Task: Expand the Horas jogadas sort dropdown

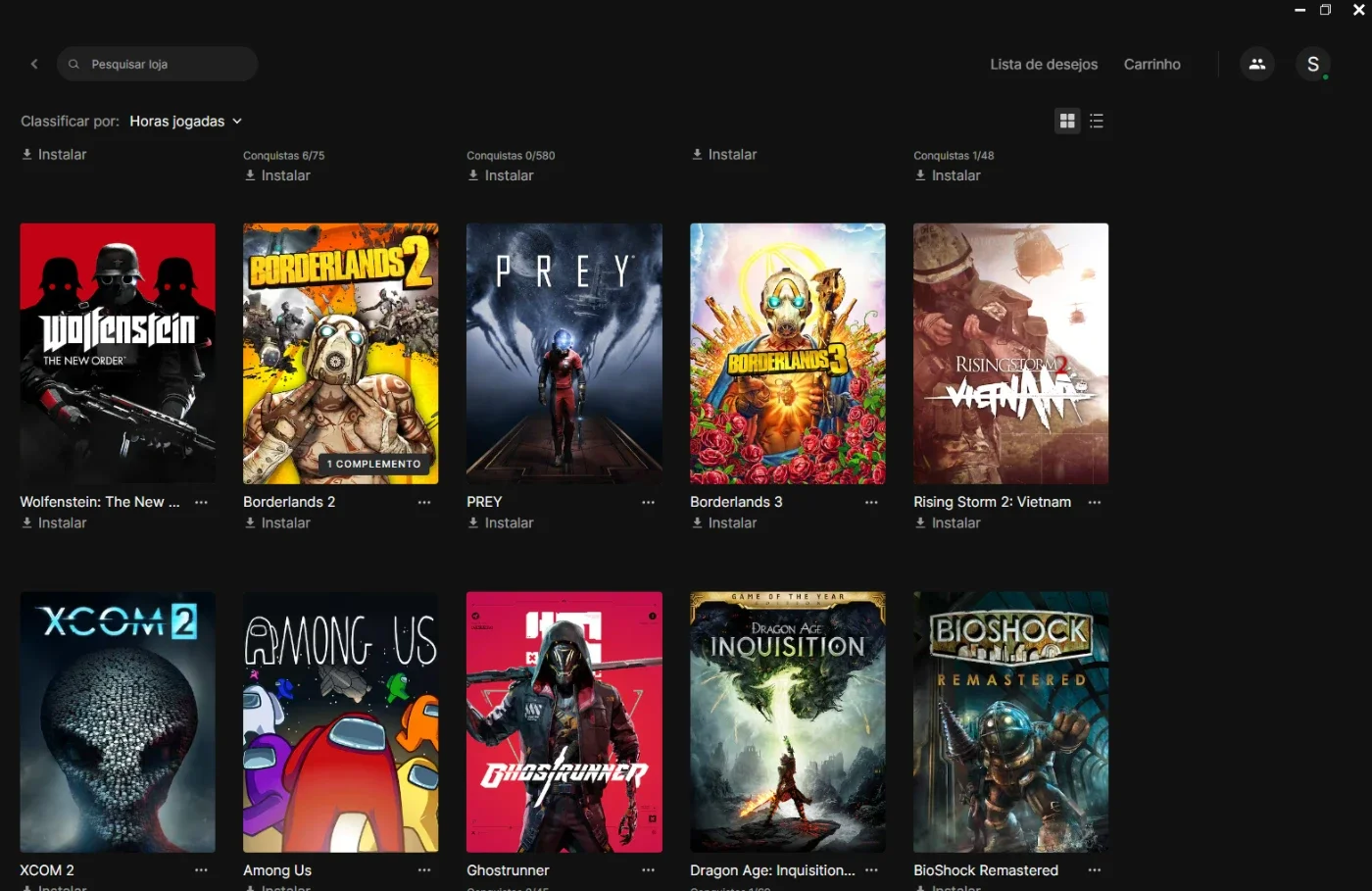Action: pos(186,121)
